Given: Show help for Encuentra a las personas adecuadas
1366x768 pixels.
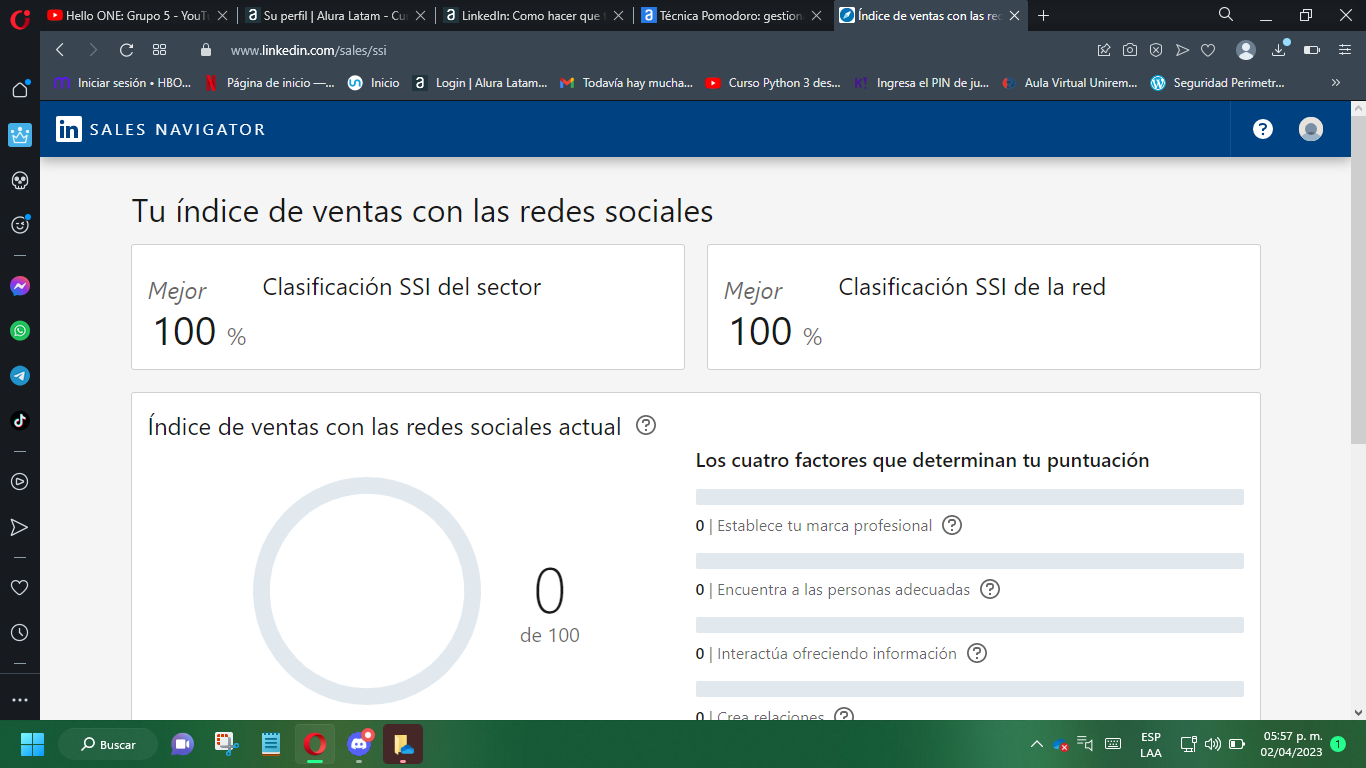Looking at the screenshot, I should (x=990, y=589).
